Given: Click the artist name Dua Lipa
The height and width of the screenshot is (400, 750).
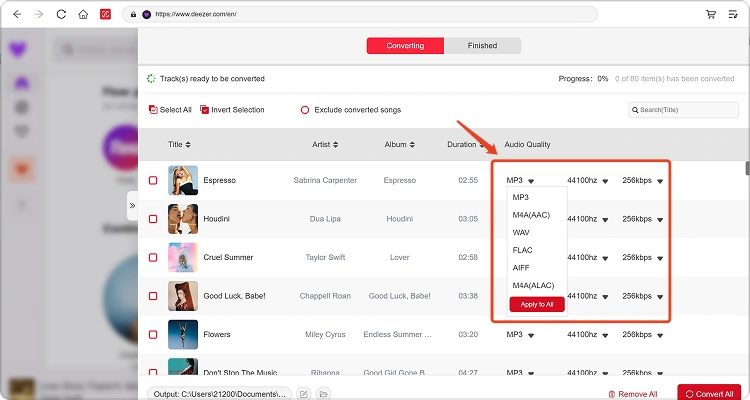Looking at the screenshot, I should click(325, 219).
